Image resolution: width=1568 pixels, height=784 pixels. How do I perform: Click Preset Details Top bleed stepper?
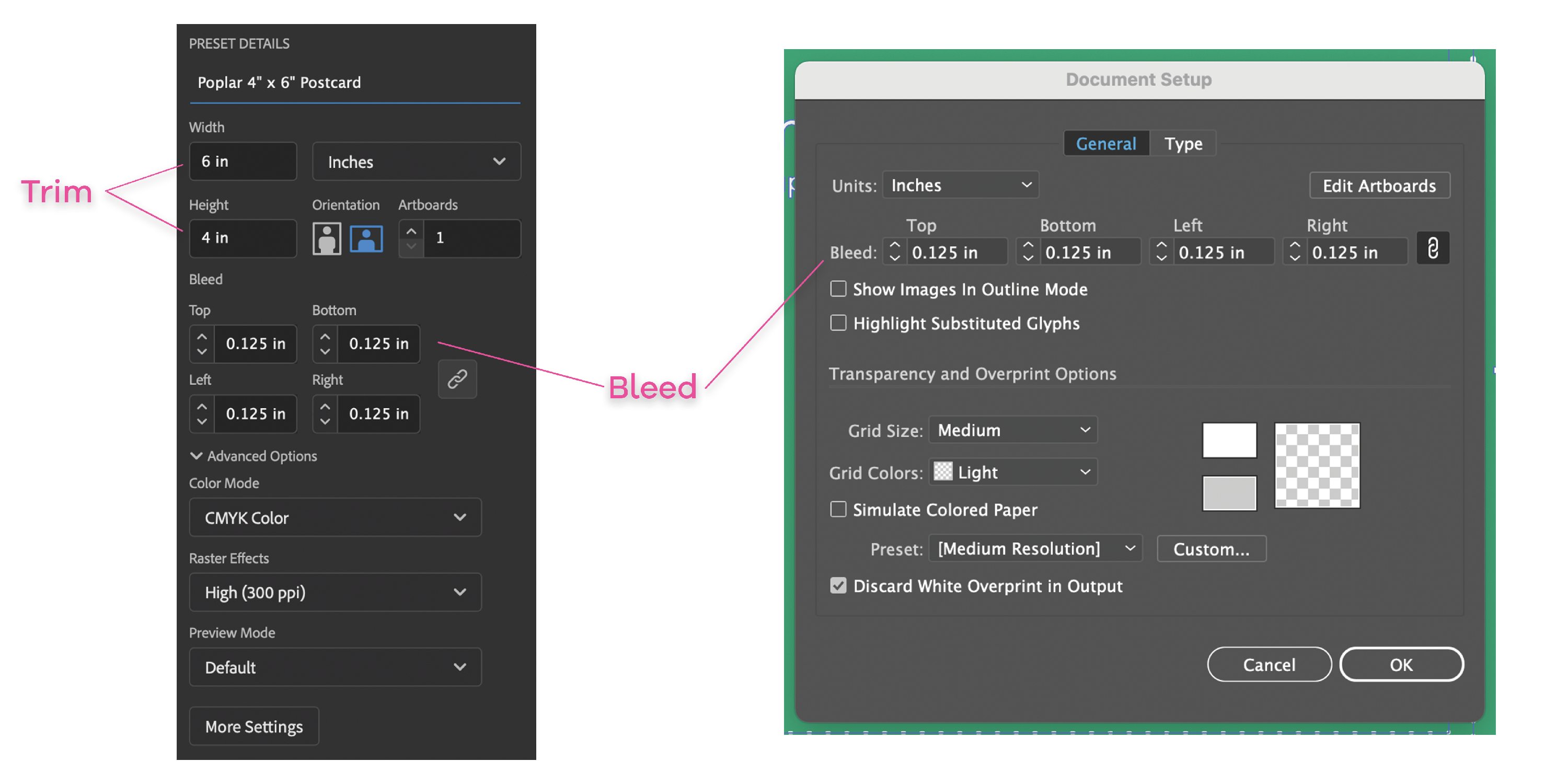click(x=202, y=344)
